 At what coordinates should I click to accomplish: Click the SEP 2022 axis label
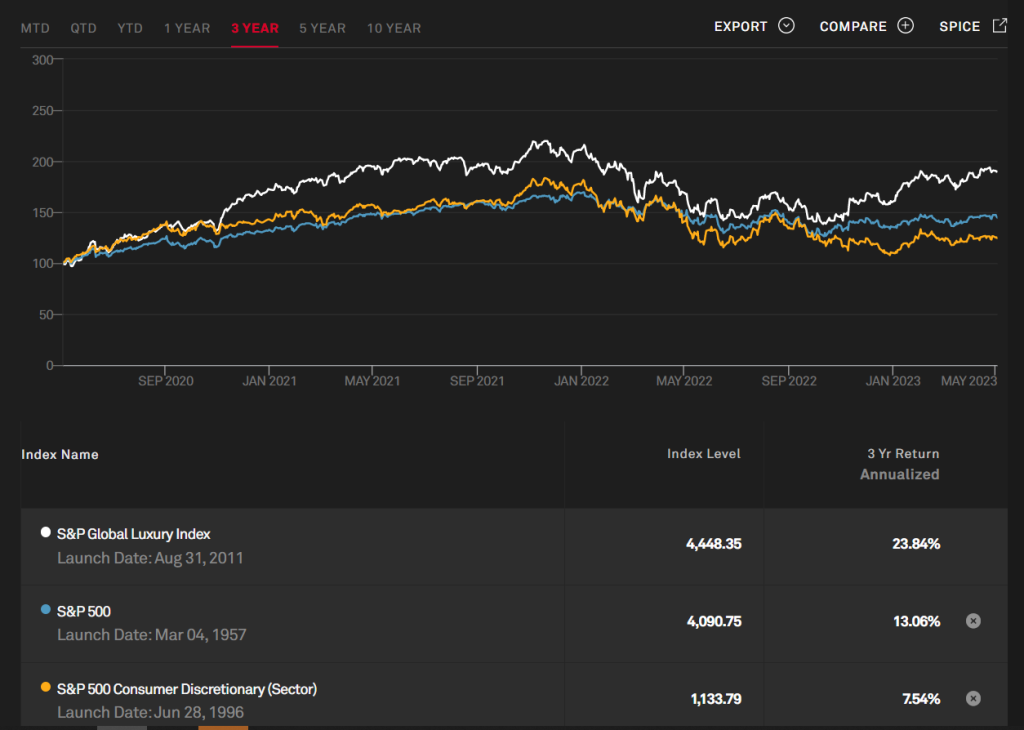[x=789, y=381]
